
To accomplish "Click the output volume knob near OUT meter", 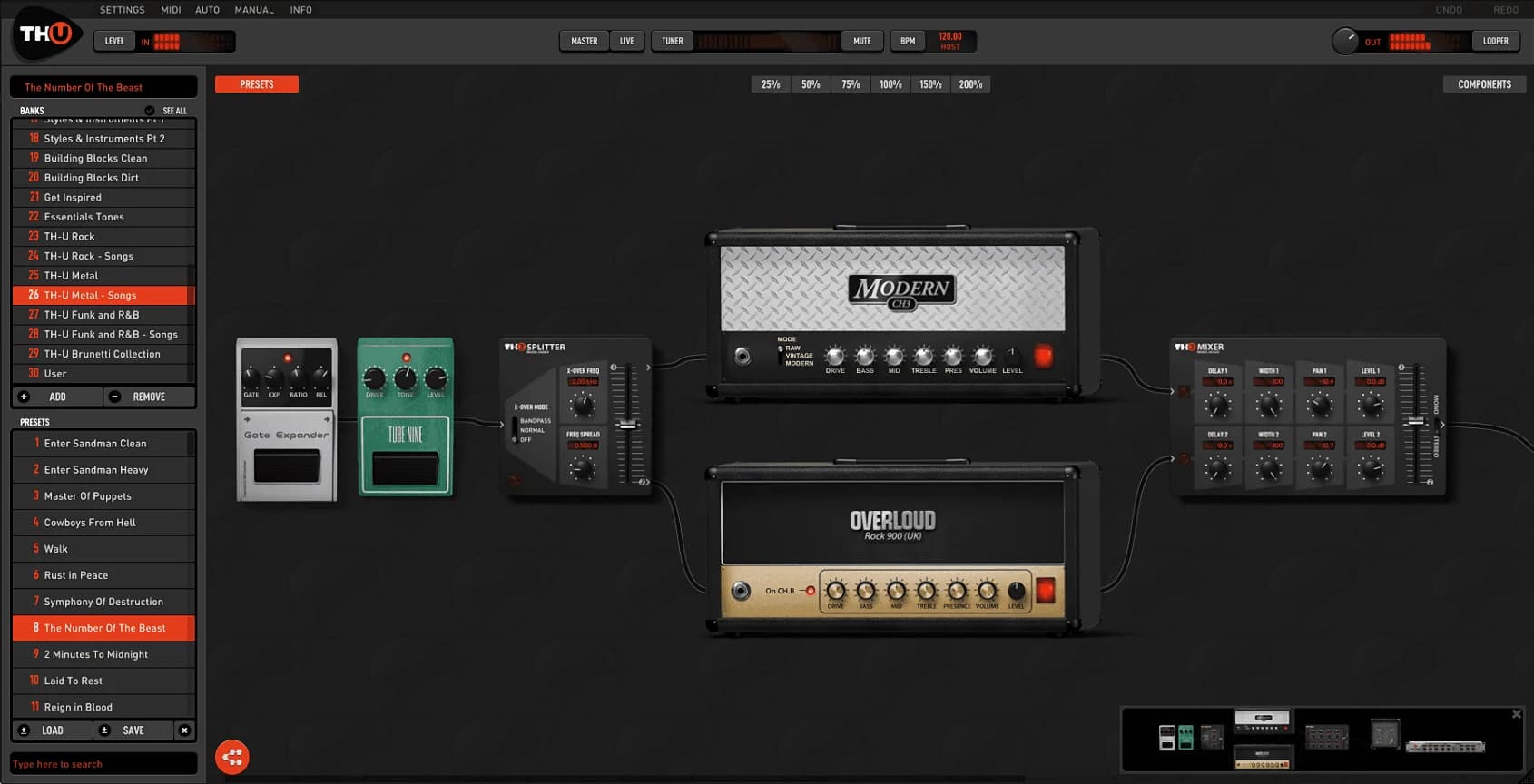I will pos(1344,41).
